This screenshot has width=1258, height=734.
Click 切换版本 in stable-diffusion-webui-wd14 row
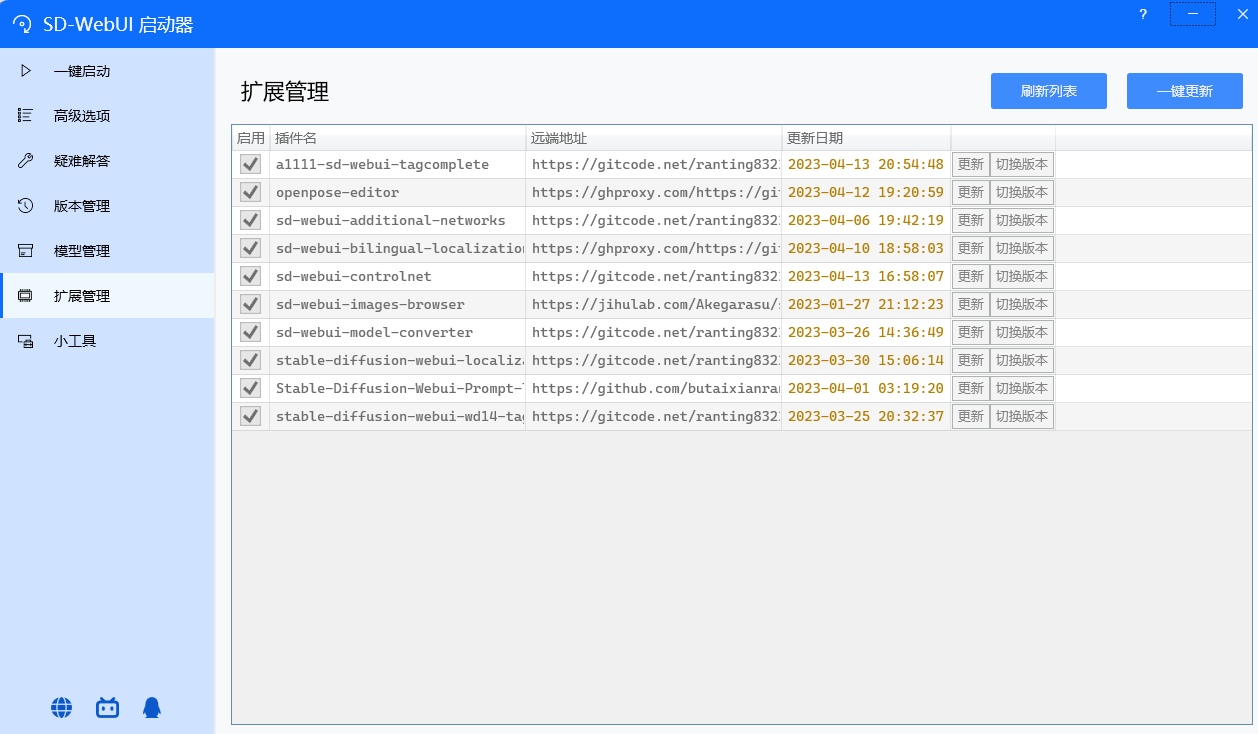1022,416
